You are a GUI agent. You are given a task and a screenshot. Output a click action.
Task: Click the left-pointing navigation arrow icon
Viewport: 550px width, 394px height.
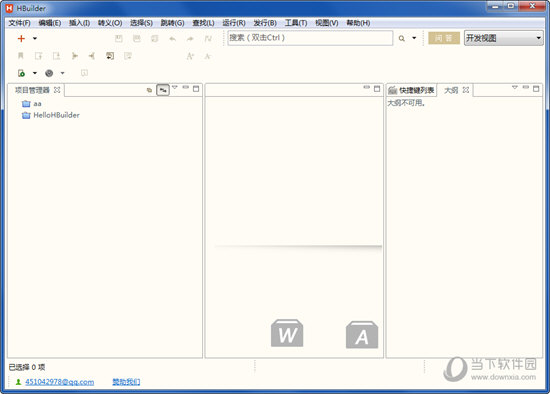pos(92,56)
